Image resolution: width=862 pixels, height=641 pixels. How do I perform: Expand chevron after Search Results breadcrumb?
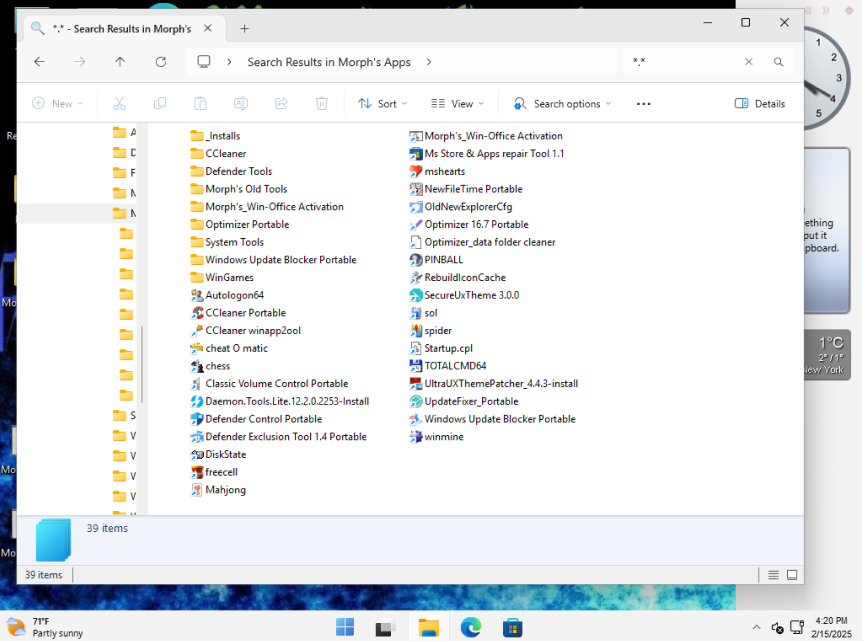pyautogui.click(x=429, y=62)
